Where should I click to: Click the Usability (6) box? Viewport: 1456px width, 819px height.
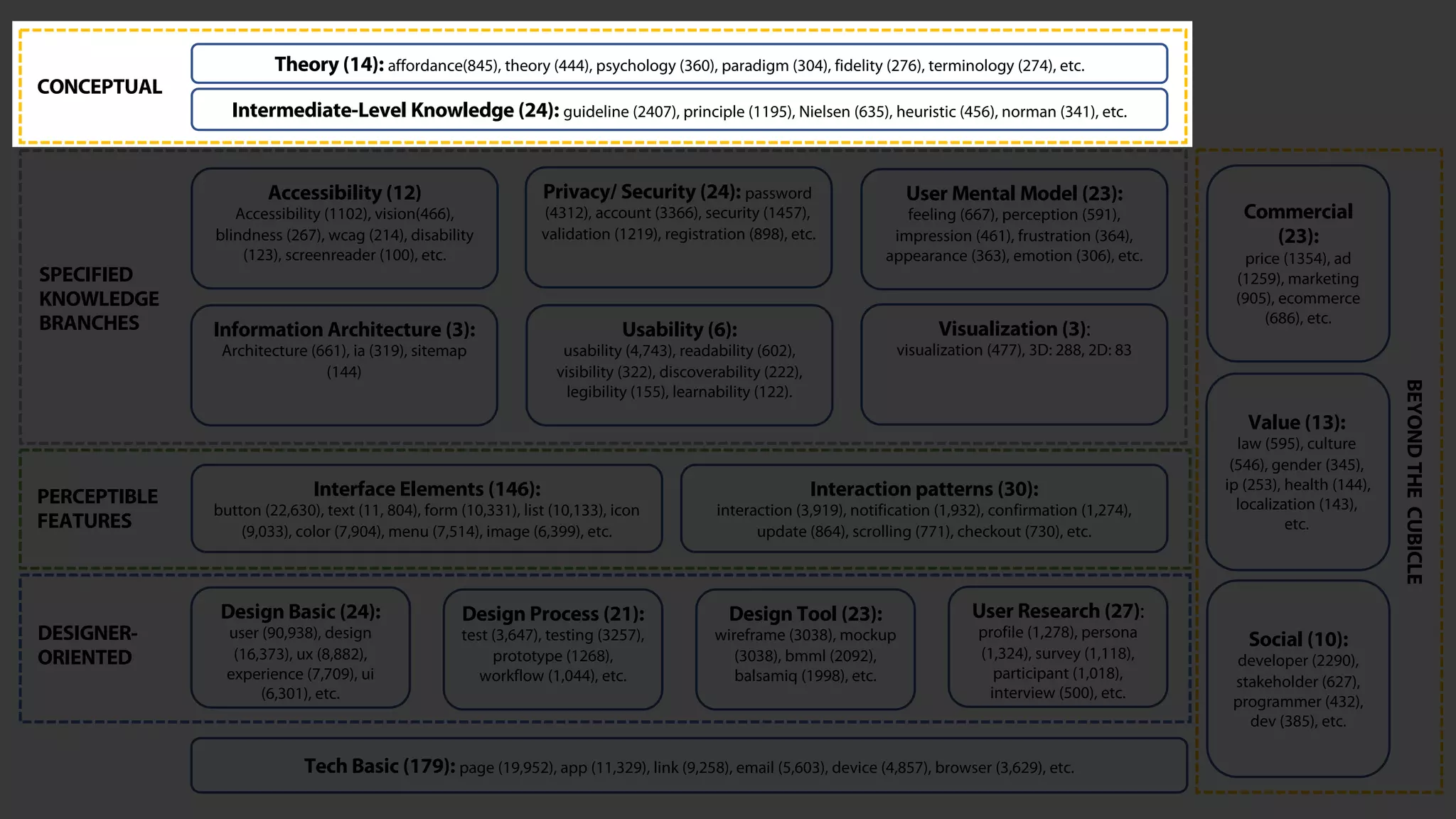(679, 365)
